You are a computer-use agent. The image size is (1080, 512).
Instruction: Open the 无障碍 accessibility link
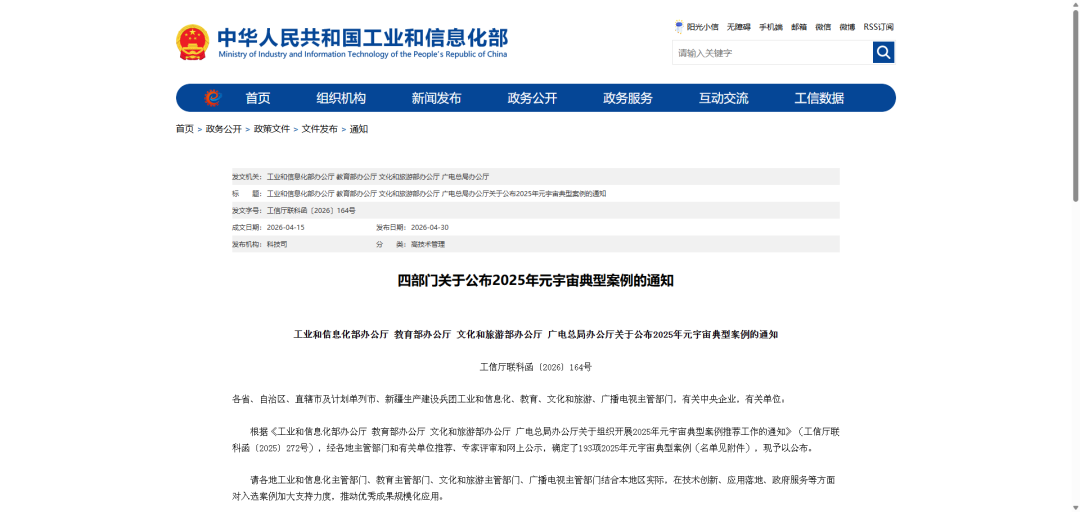click(x=738, y=27)
